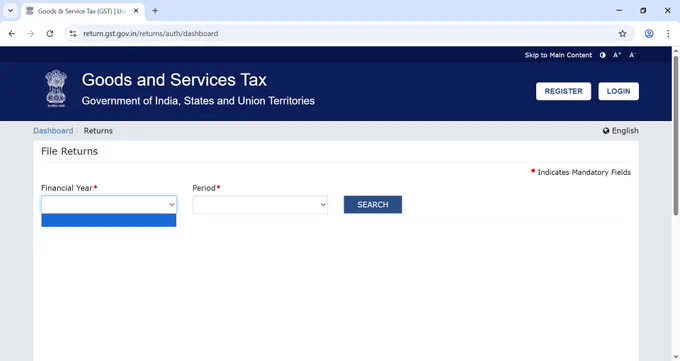Decrease font size with A- icon

[632, 55]
